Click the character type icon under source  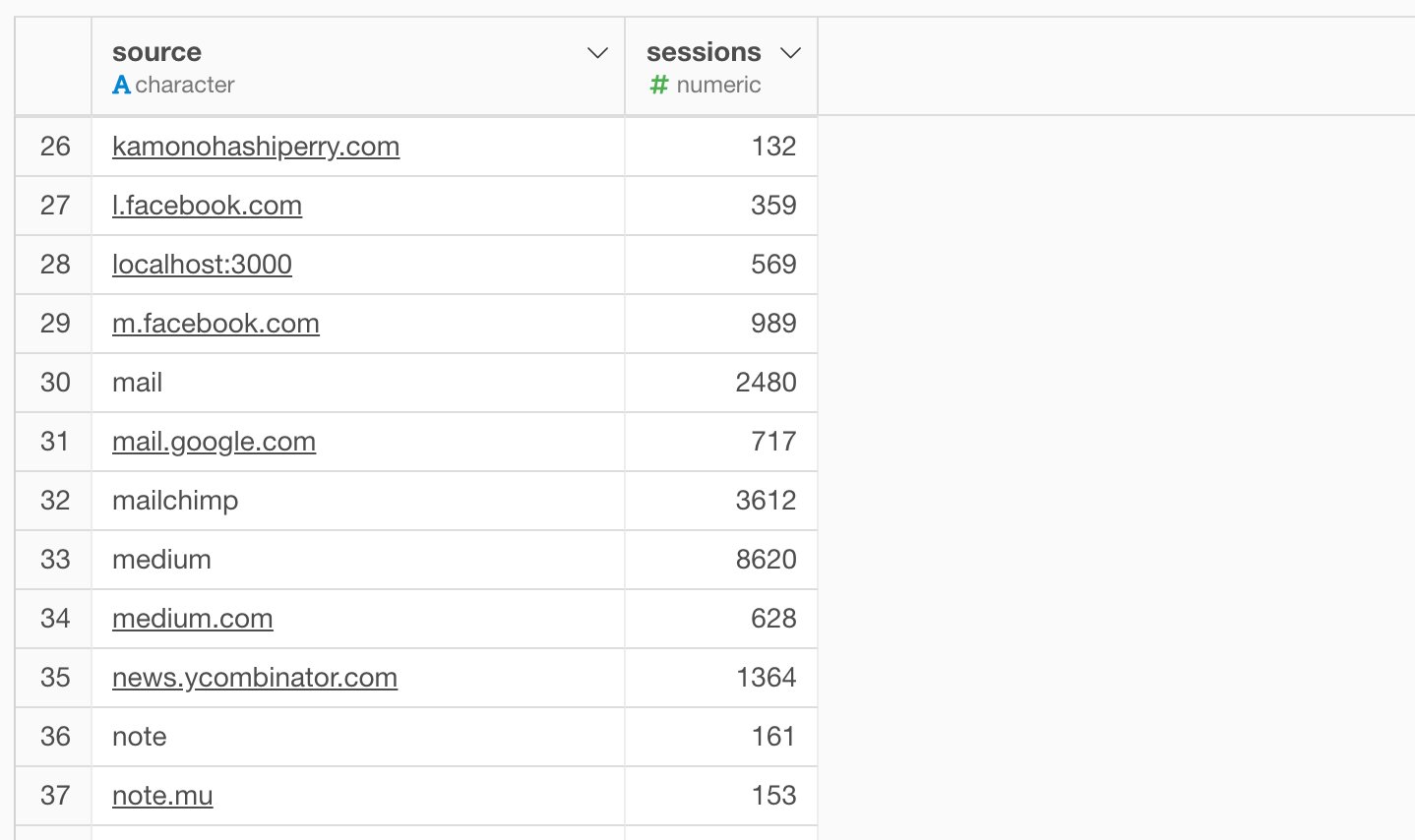point(121,85)
